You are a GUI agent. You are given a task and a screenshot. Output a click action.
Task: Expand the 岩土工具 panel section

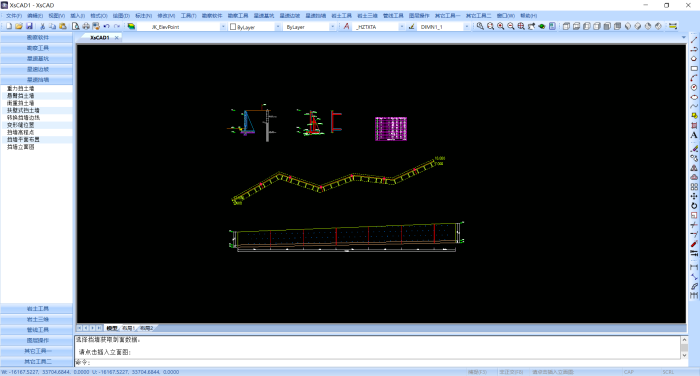point(37,309)
